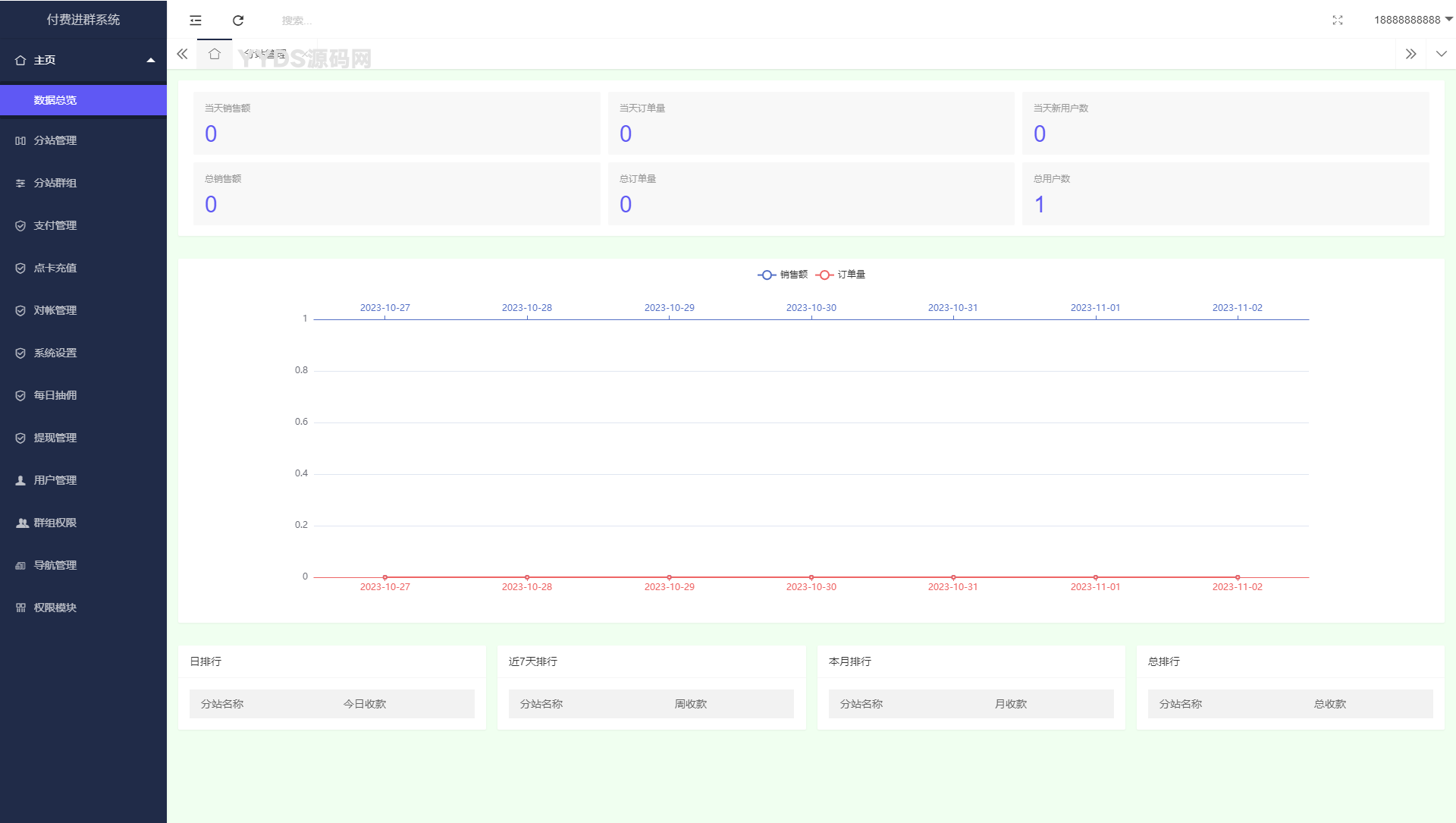Screen dimensions: 1456x823
Task: Open 权限模块 from sidebar
Action: click(x=55, y=607)
